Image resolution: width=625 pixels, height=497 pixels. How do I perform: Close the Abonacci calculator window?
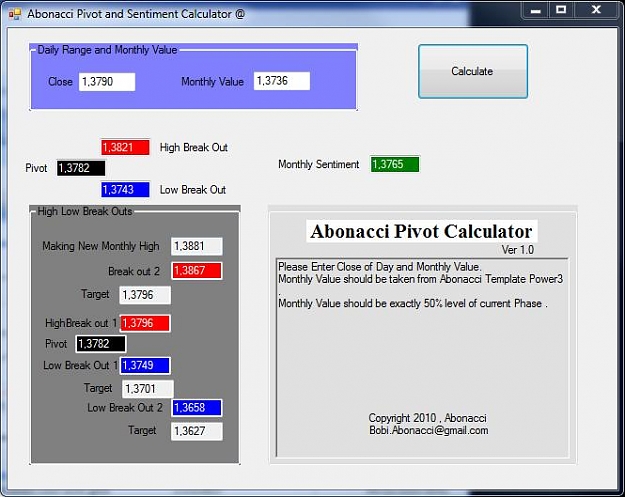(x=596, y=10)
